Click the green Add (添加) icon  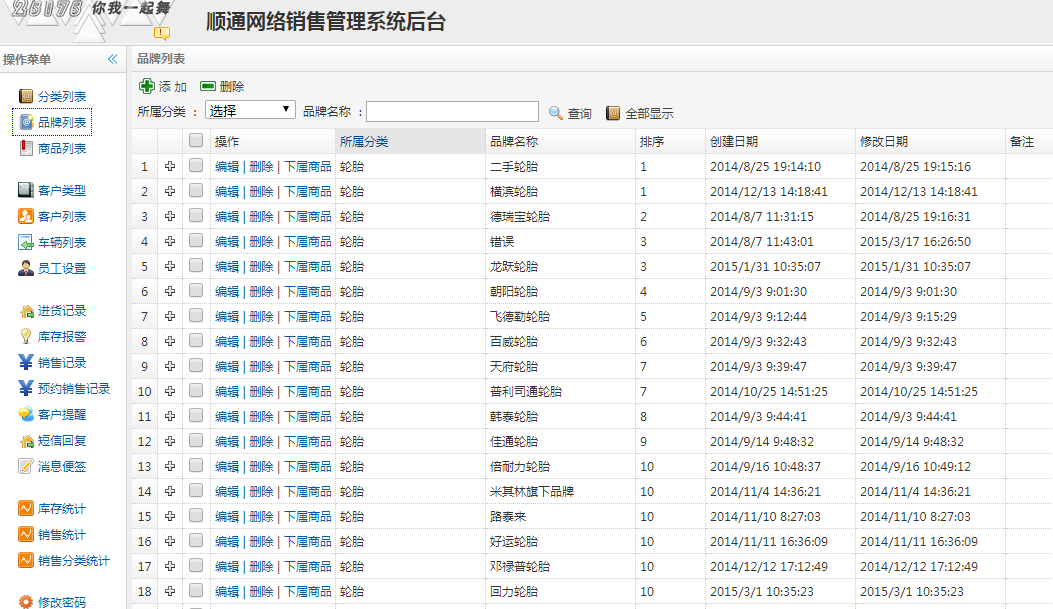[147, 87]
